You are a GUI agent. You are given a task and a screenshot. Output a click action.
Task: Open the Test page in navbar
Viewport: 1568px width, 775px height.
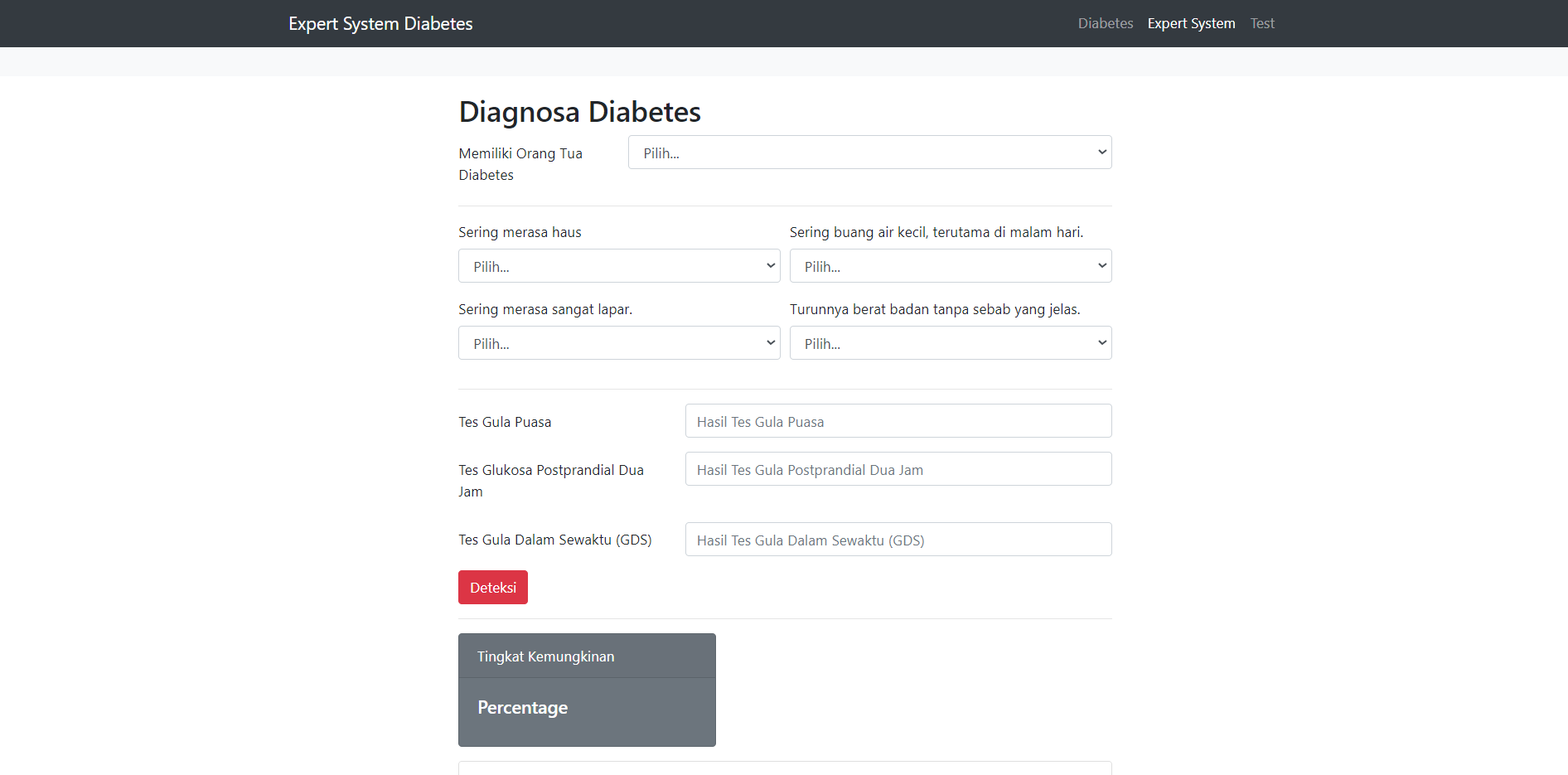click(x=1261, y=23)
